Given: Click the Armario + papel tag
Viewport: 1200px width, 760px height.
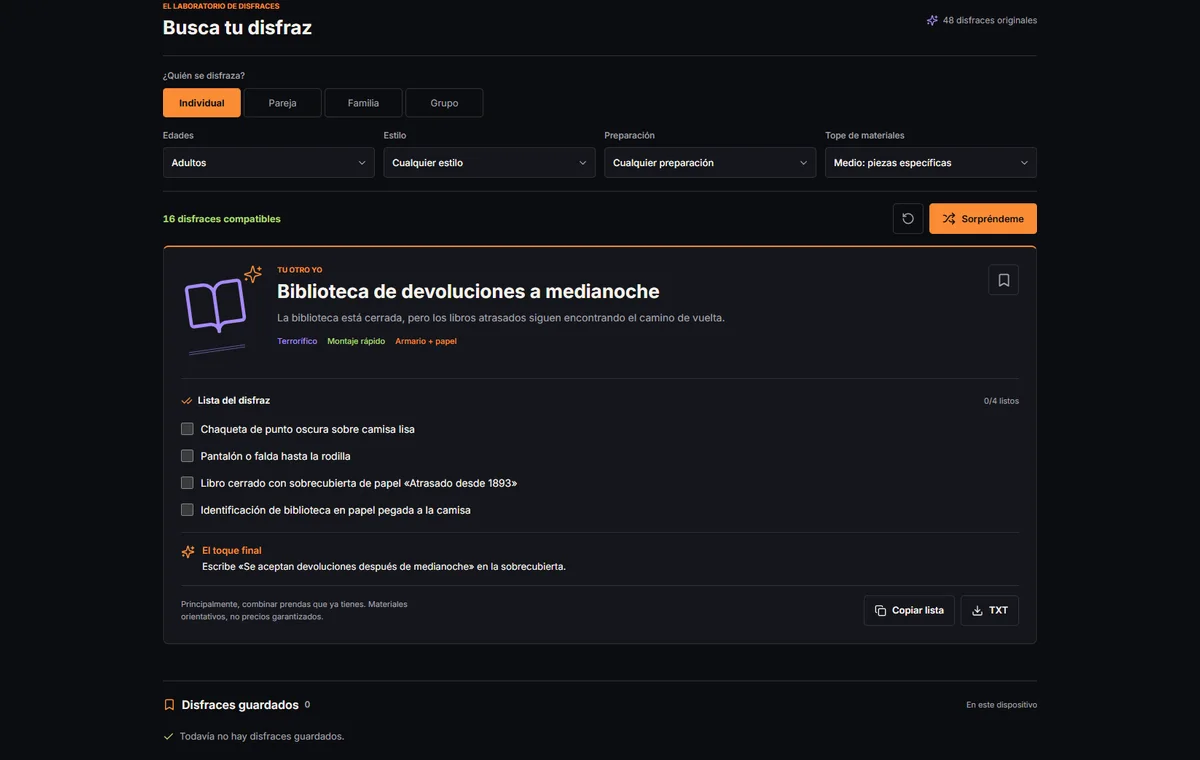Looking at the screenshot, I should pos(426,341).
